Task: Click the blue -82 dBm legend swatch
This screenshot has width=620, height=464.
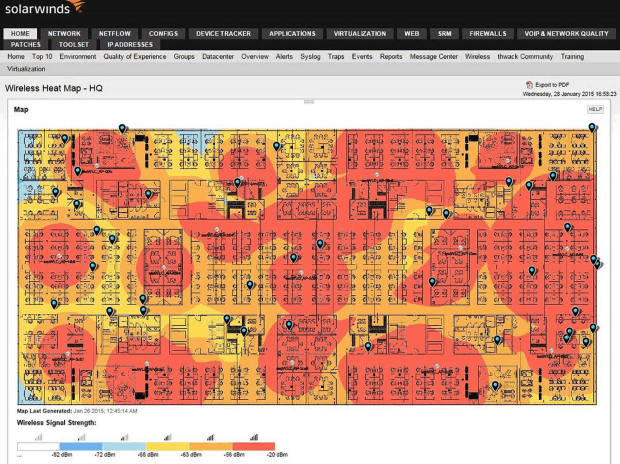Action: coord(83,445)
